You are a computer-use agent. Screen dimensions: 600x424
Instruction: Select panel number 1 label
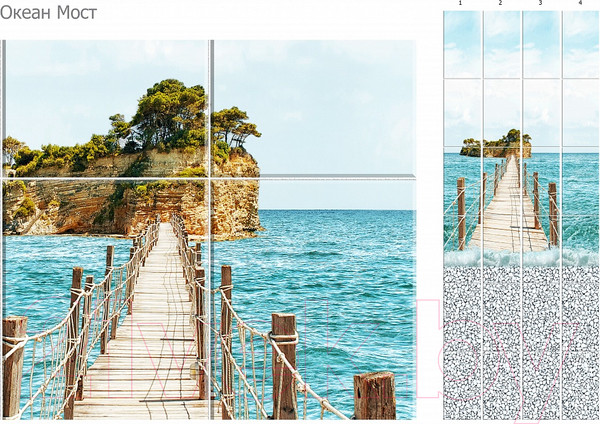(x=460, y=3)
